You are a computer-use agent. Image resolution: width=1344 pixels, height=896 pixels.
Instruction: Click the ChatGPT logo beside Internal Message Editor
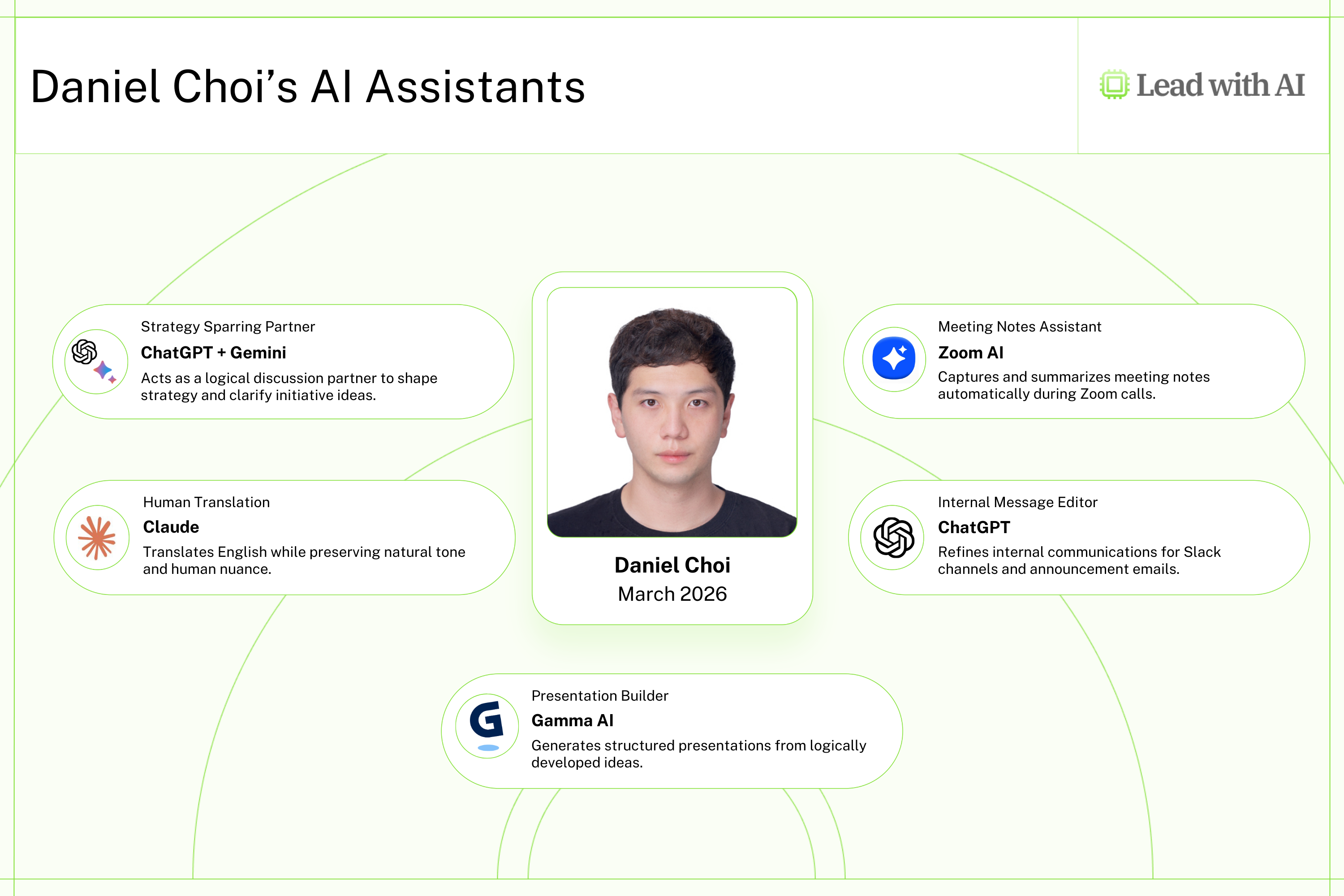pyautogui.click(x=893, y=537)
